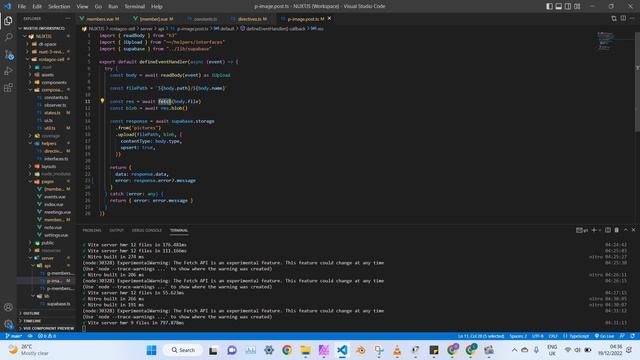The width and height of the screenshot is (640, 360).
Task: Open the Source Control view
Action: pos(8,54)
